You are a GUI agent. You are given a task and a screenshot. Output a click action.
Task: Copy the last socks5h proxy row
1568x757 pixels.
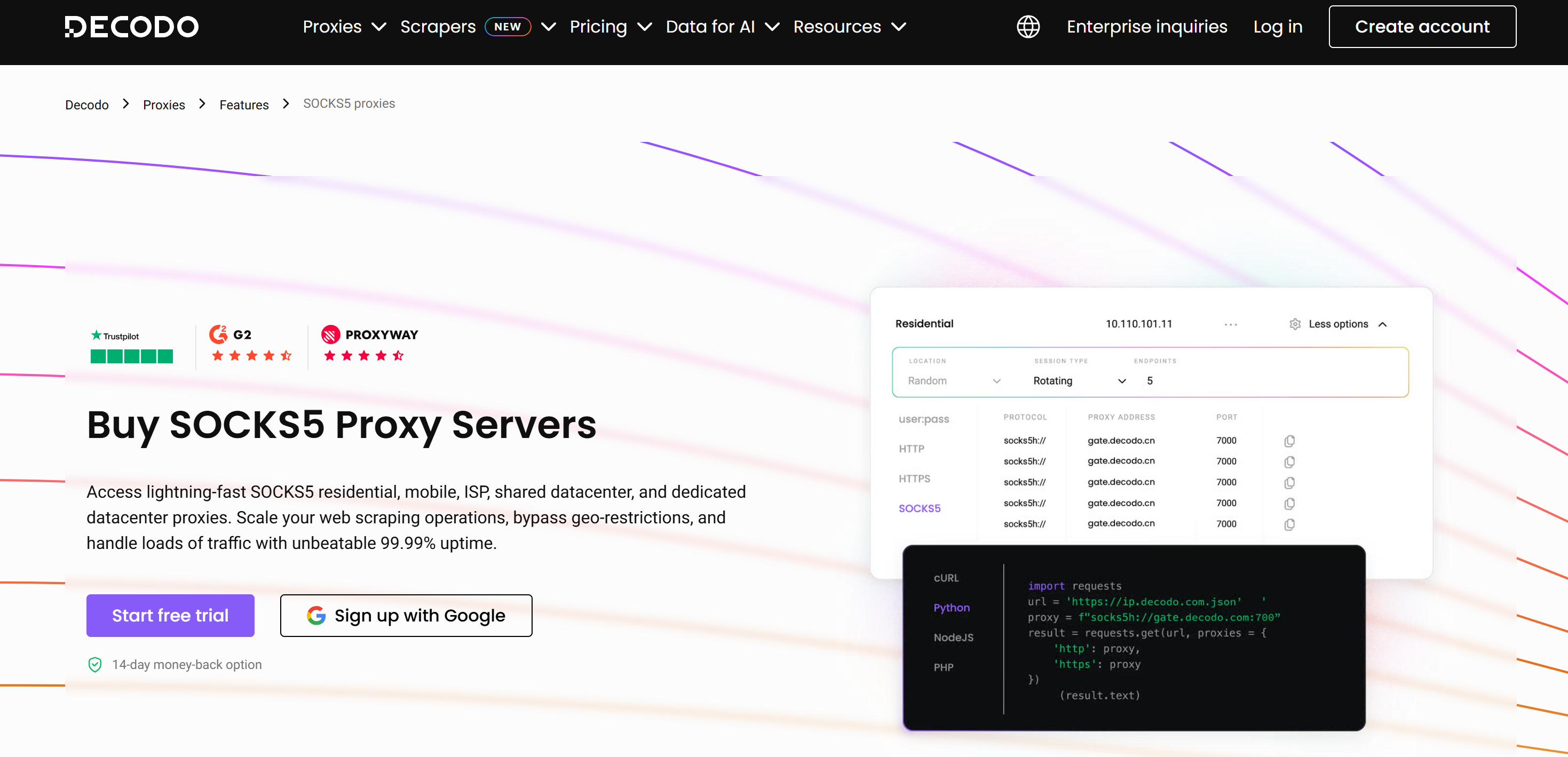tap(1289, 524)
